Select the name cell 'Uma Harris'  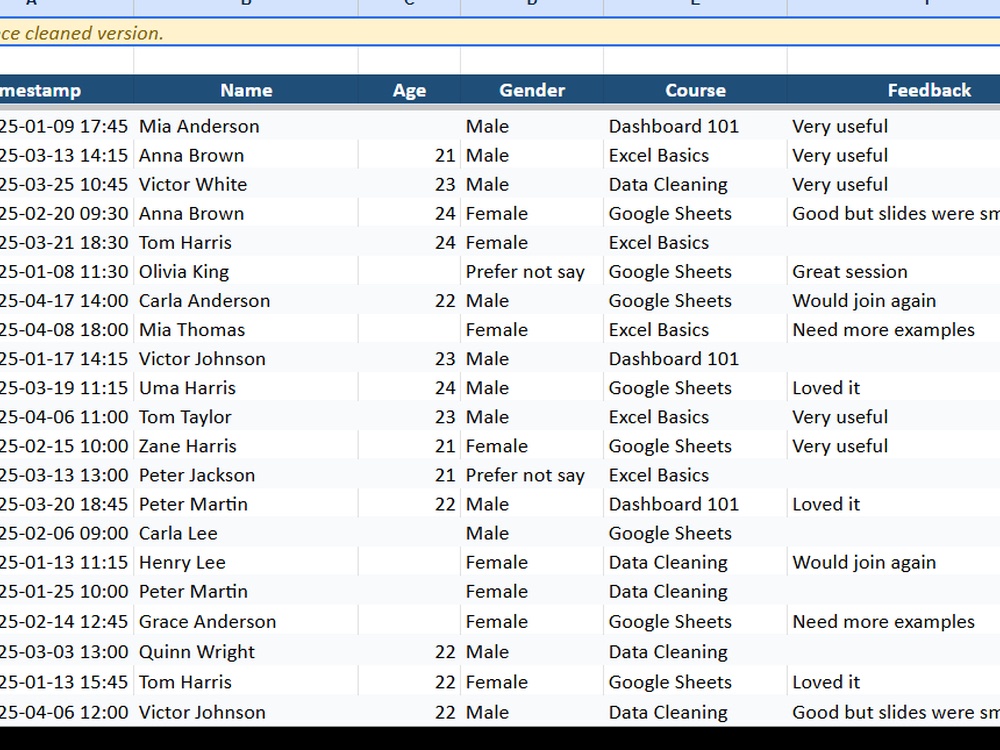point(246,388)
